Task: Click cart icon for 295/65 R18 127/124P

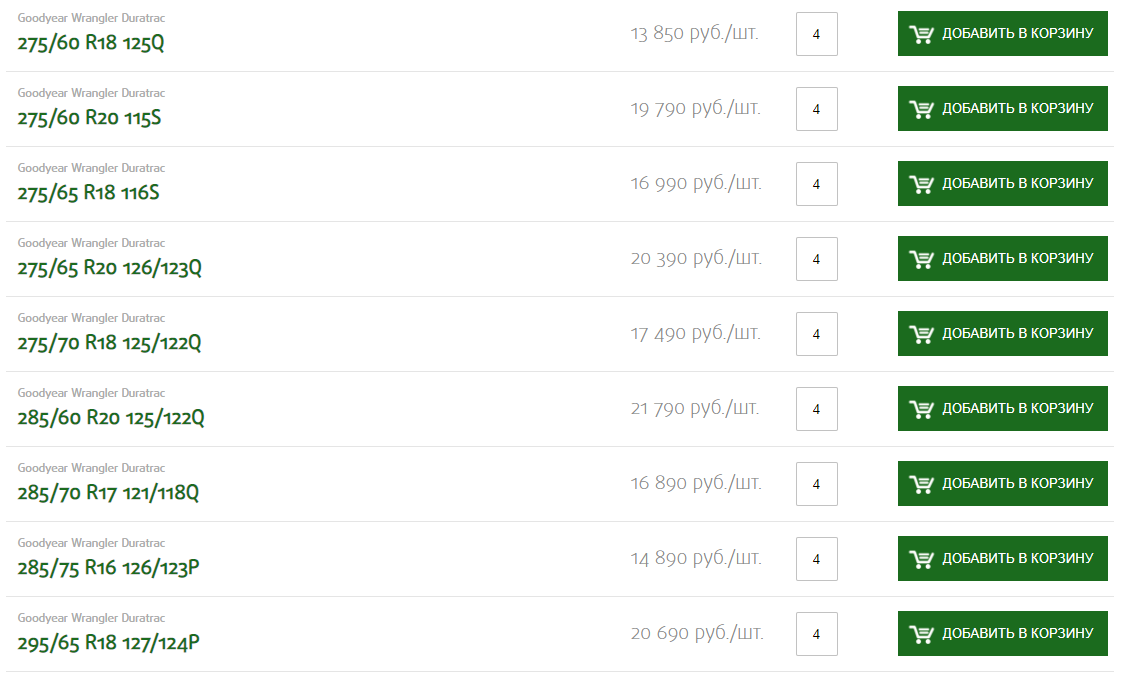Action: point(921,634)
